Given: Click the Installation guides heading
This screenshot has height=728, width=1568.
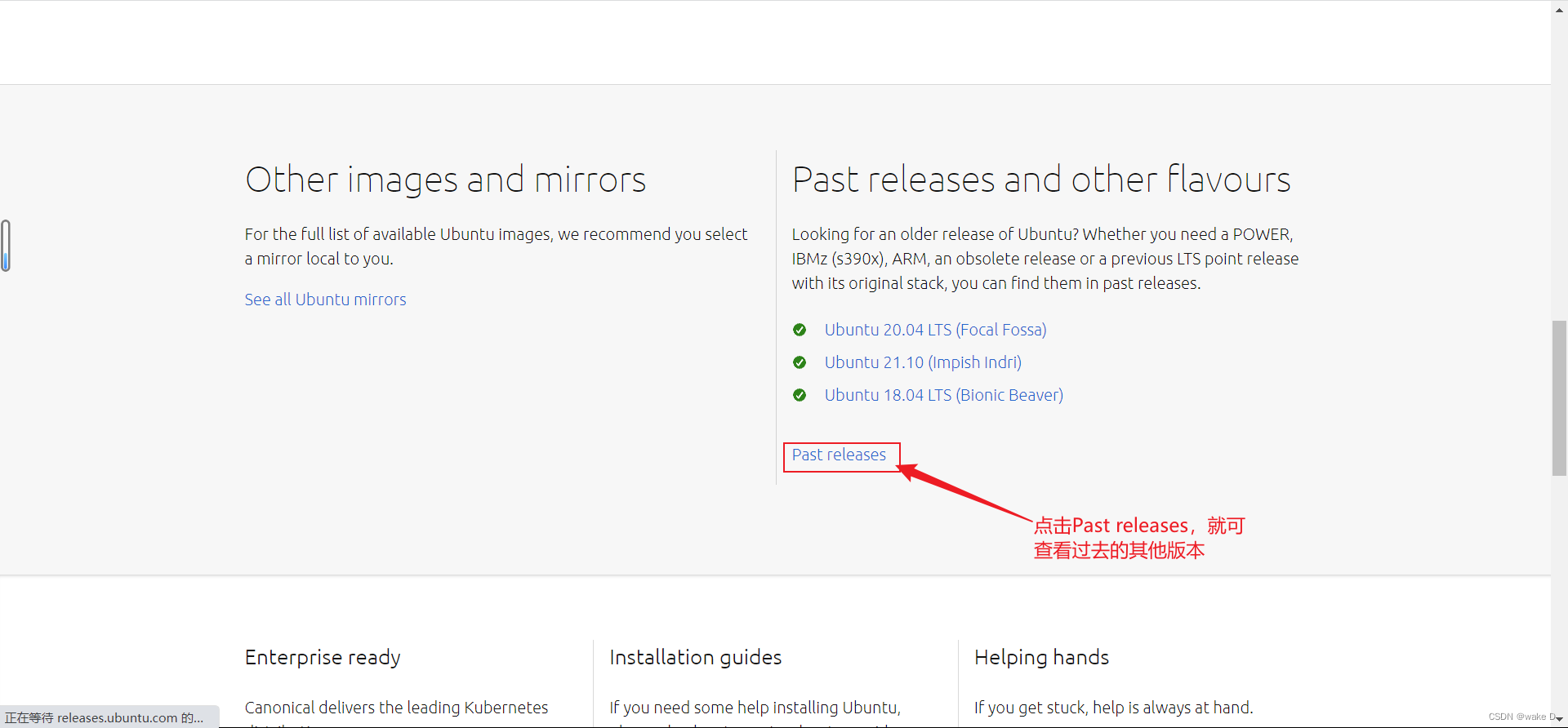Looking at the screenshot, I should click(696, 658).
